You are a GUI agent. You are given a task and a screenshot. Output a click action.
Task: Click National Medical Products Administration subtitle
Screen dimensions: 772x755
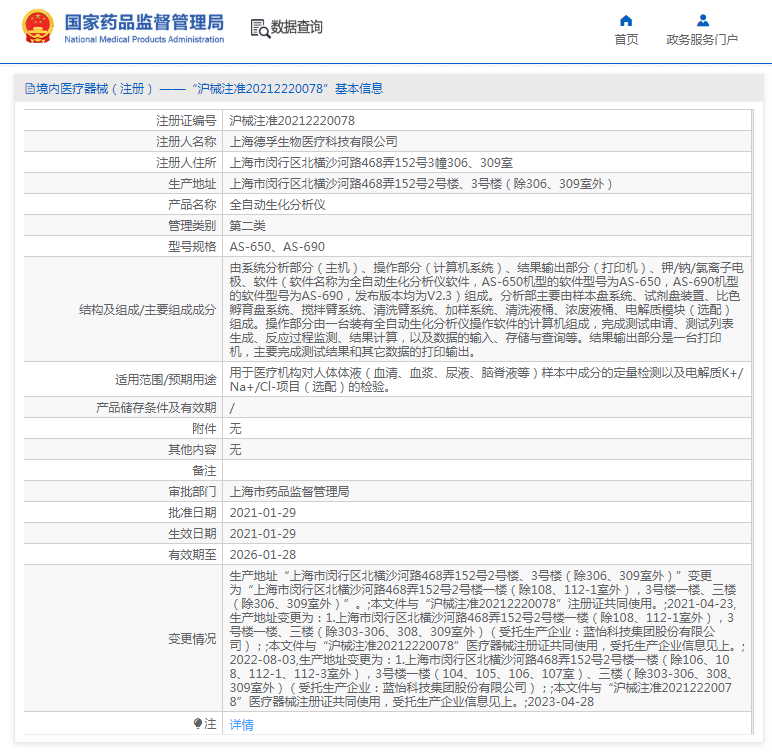pyautogui.click(x=144, y=39)
